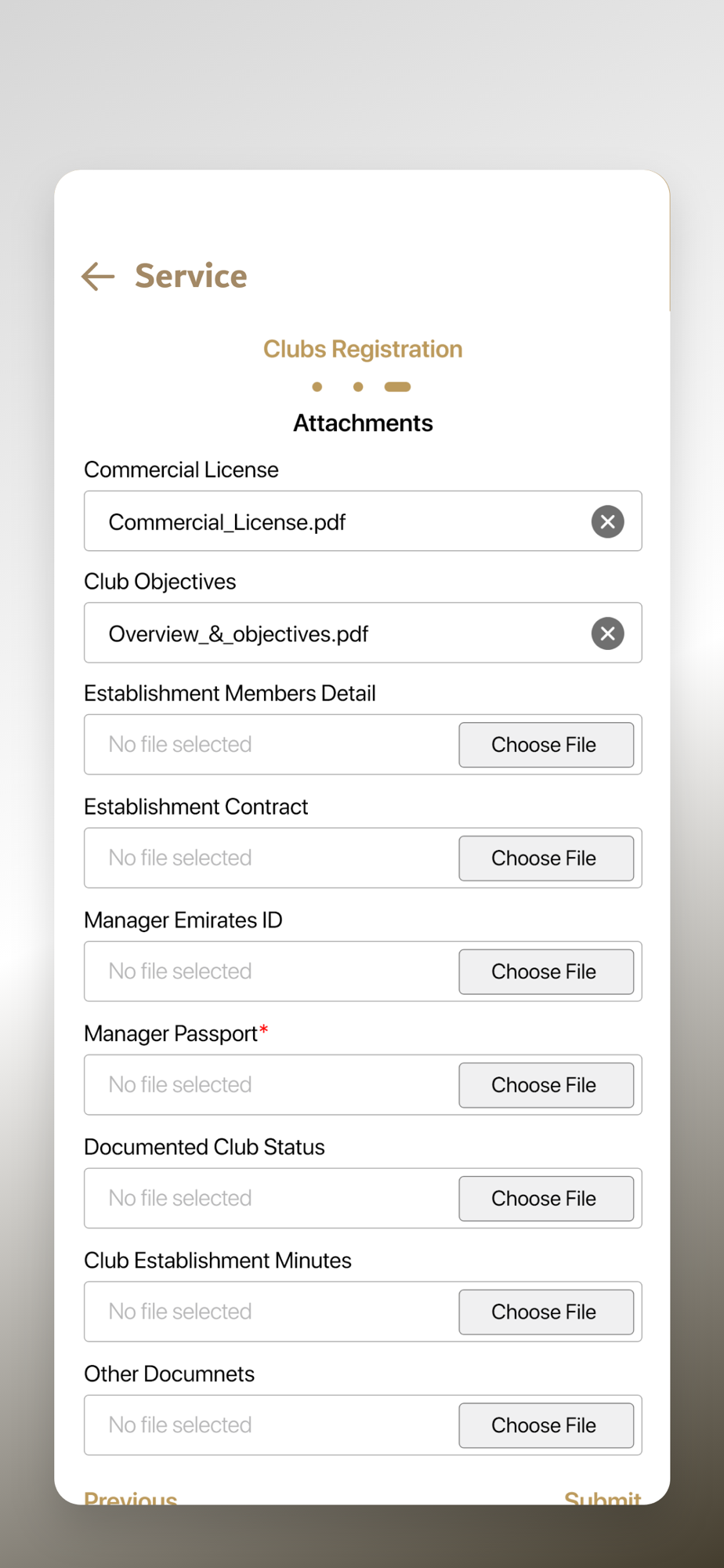Choose file for Club Establishment Minutes
724x1568 pixels.
(x=546, y=1312)
